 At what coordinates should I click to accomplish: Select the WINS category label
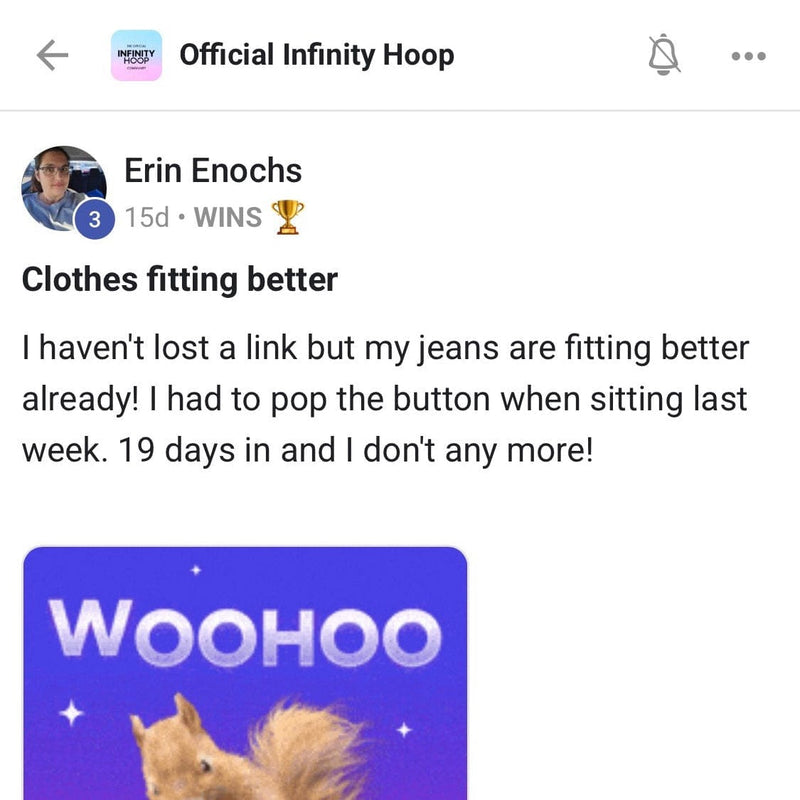[229, 218]
